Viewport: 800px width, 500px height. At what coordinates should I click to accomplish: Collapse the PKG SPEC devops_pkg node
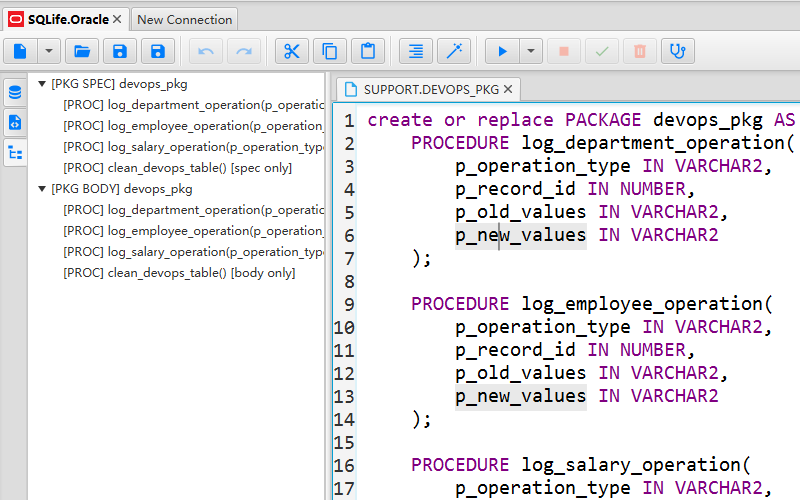click(x=42, y=84)
